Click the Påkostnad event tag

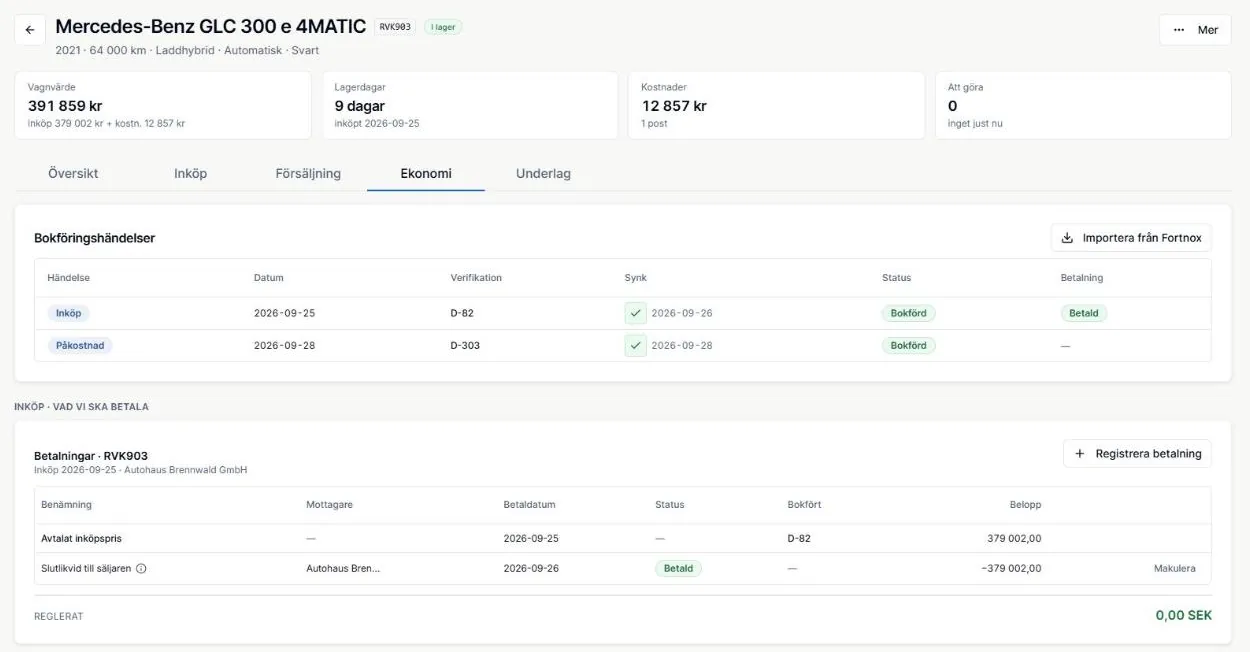(80, 345)
